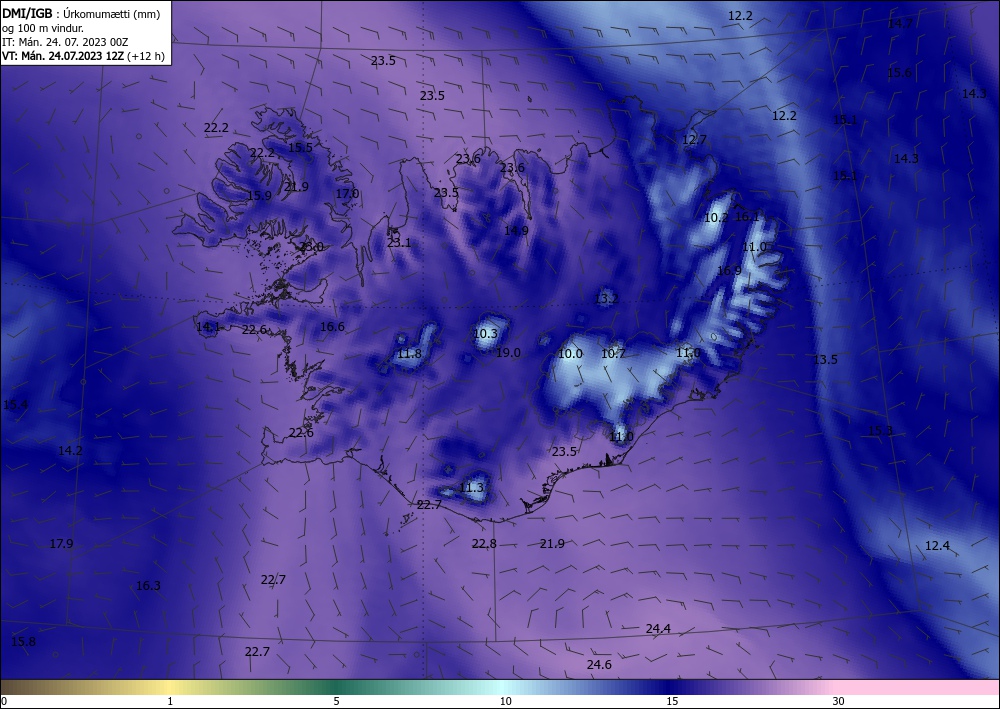1000x709 pixels.
Task: Click the "(+12 h)" forecast offset
Action: click(146, 56)
